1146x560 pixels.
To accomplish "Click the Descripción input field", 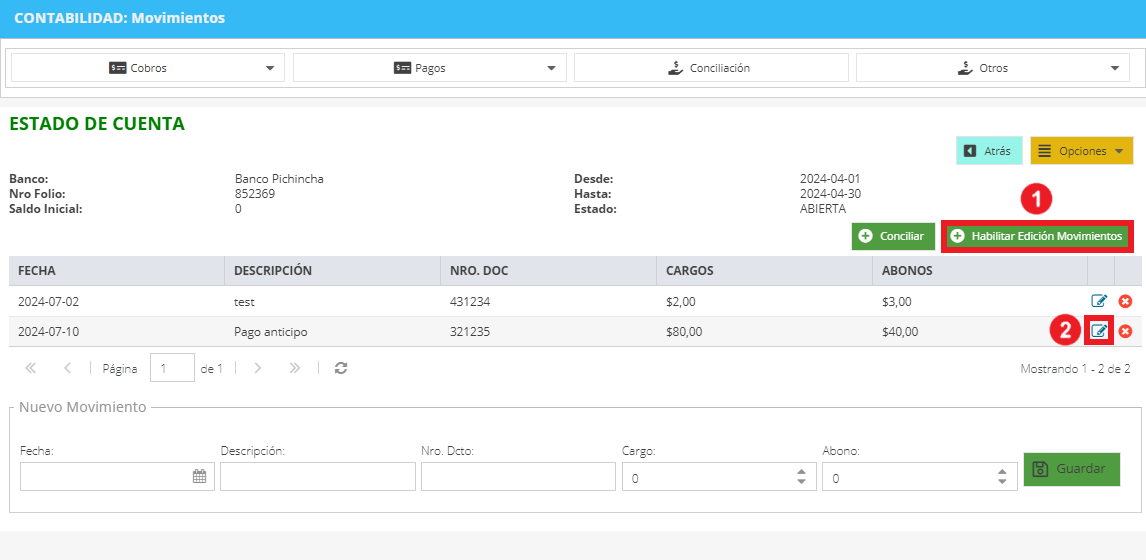I will point(317,477).
